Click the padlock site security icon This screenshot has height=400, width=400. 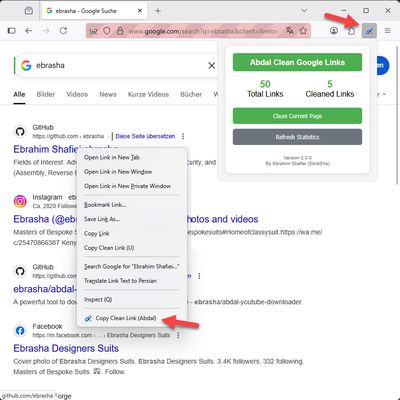(120, 31)
